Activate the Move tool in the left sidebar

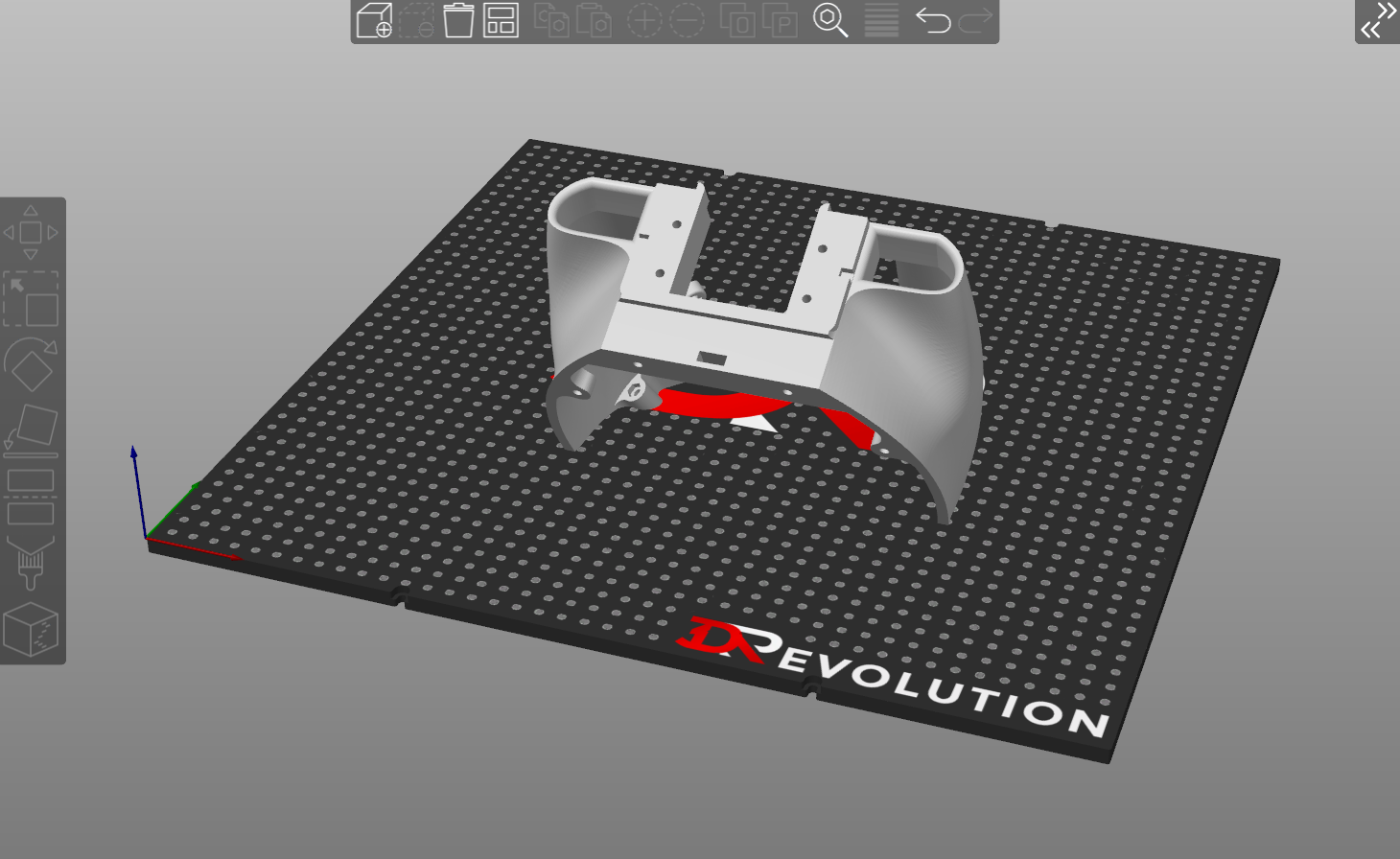click(x=32, y=232)
